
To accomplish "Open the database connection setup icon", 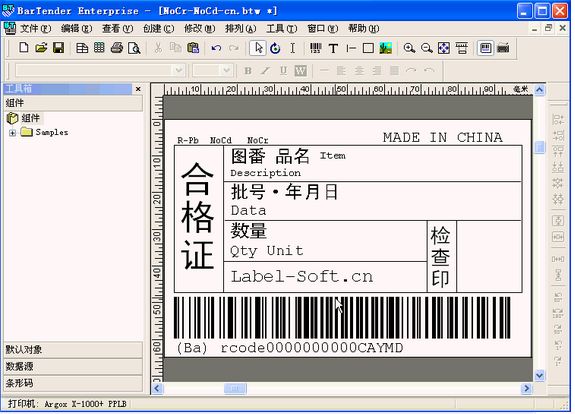I will (99, 48).
